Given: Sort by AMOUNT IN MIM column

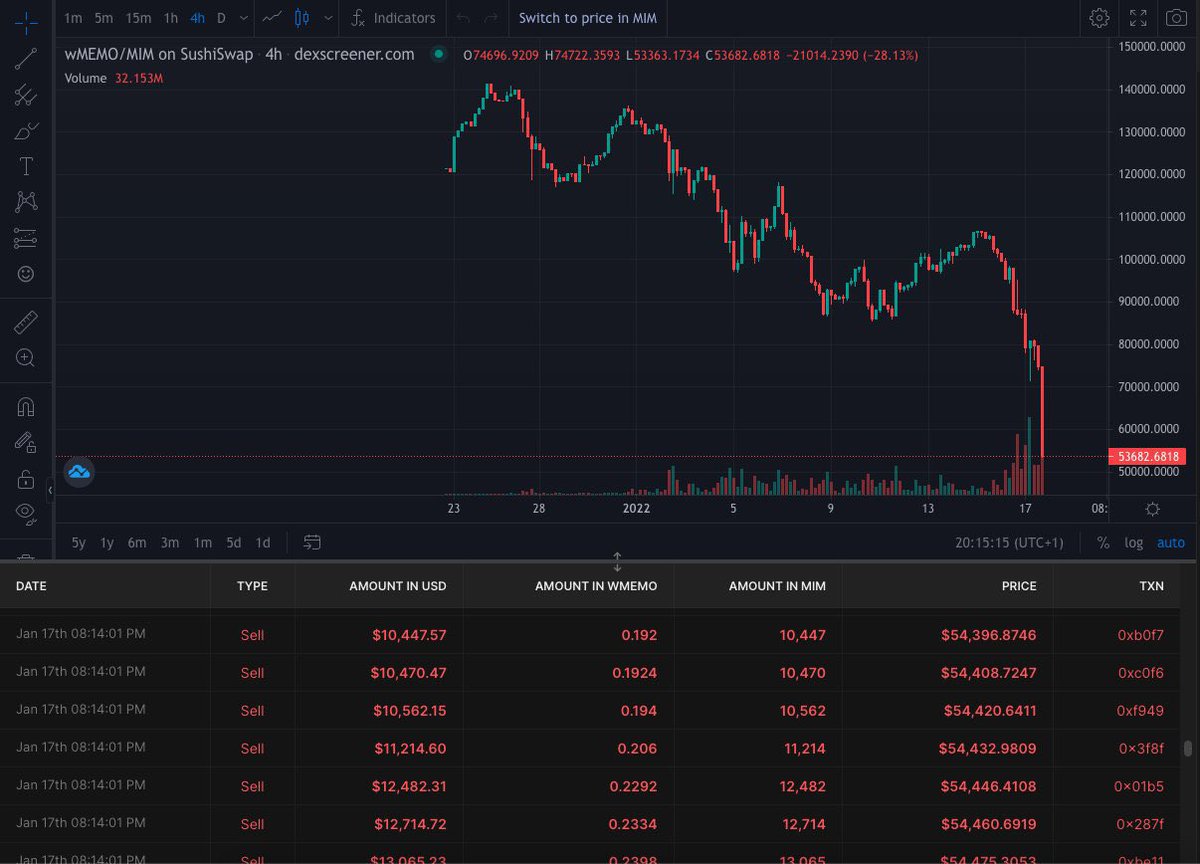Looking at the screenshot, I should point(777,586).
